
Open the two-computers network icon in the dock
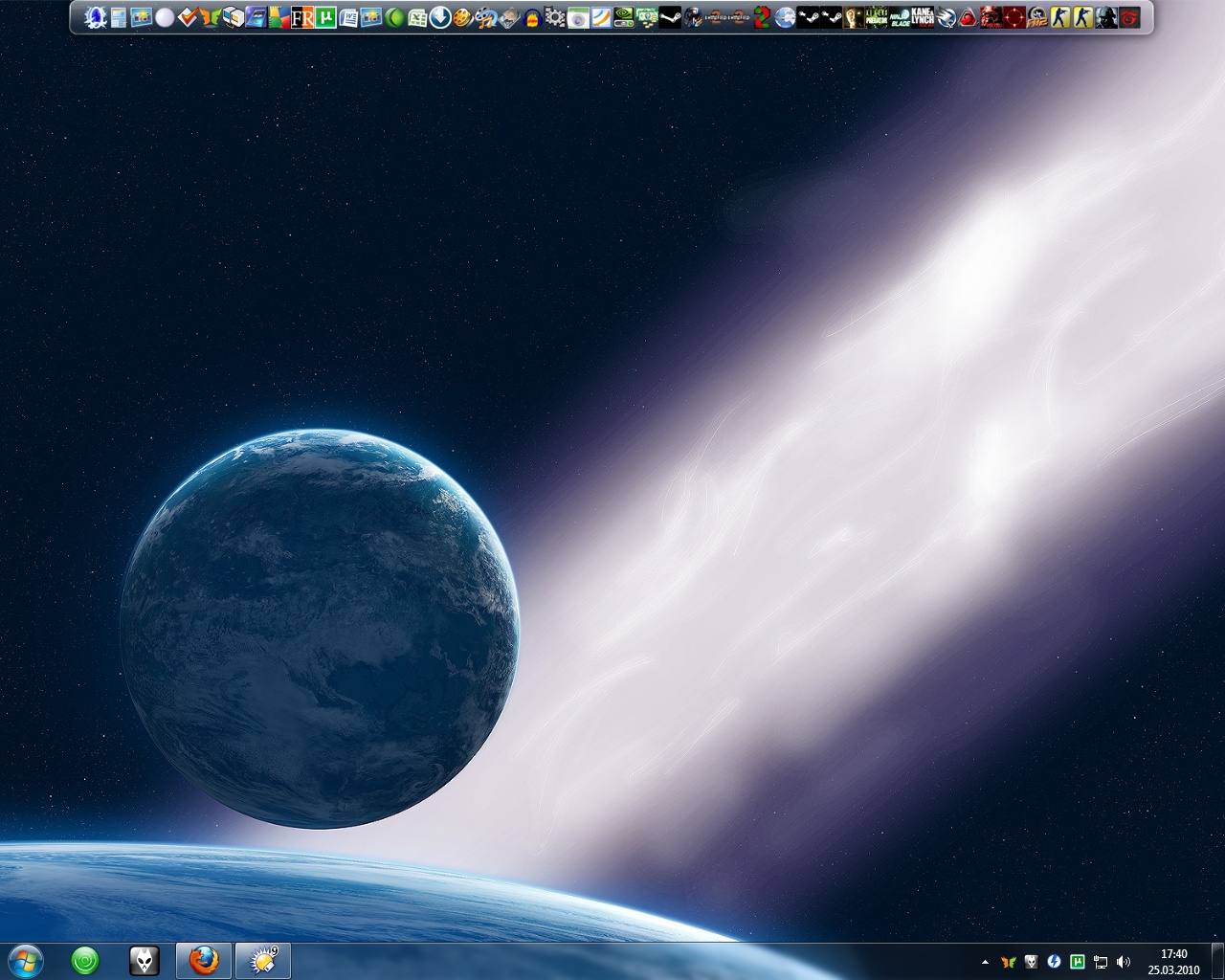point(234,17)
